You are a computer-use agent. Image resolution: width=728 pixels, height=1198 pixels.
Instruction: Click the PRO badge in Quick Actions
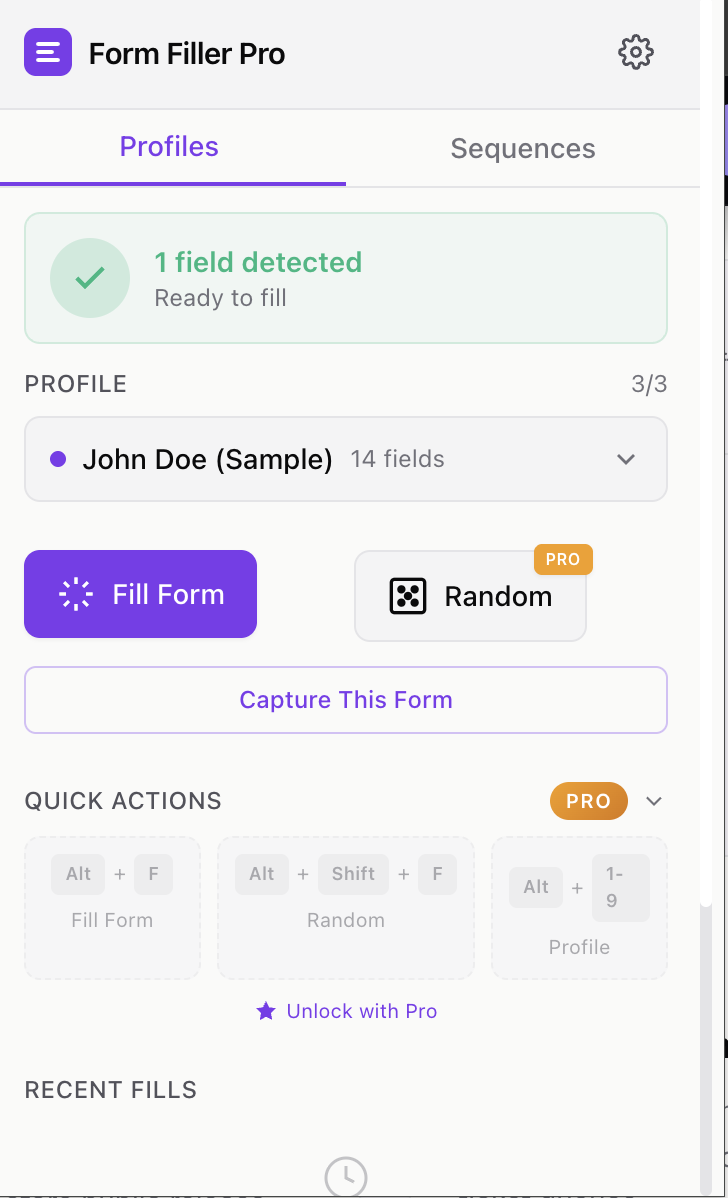588,801
